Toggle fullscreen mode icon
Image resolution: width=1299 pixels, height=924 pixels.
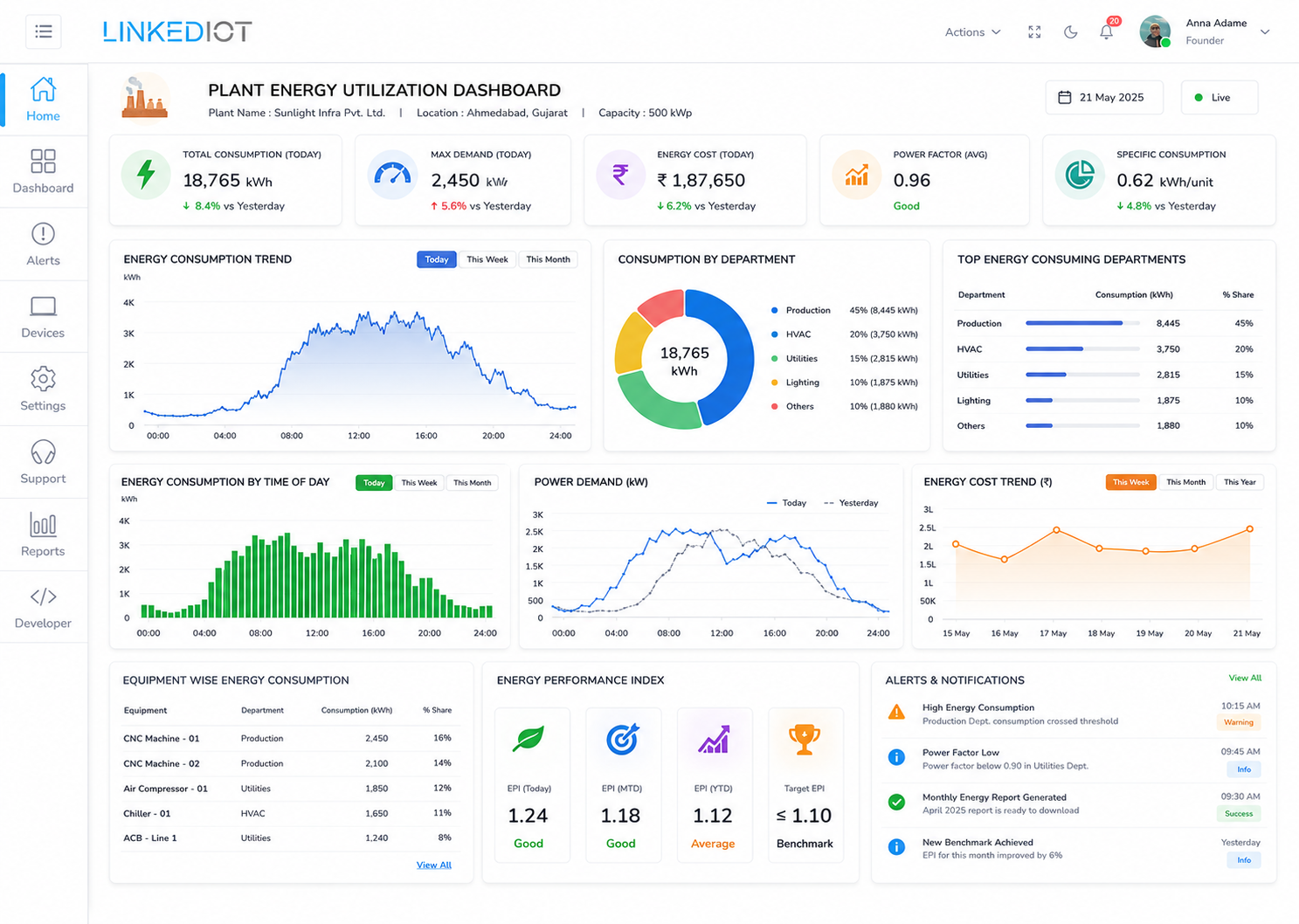pos(1034,32)
